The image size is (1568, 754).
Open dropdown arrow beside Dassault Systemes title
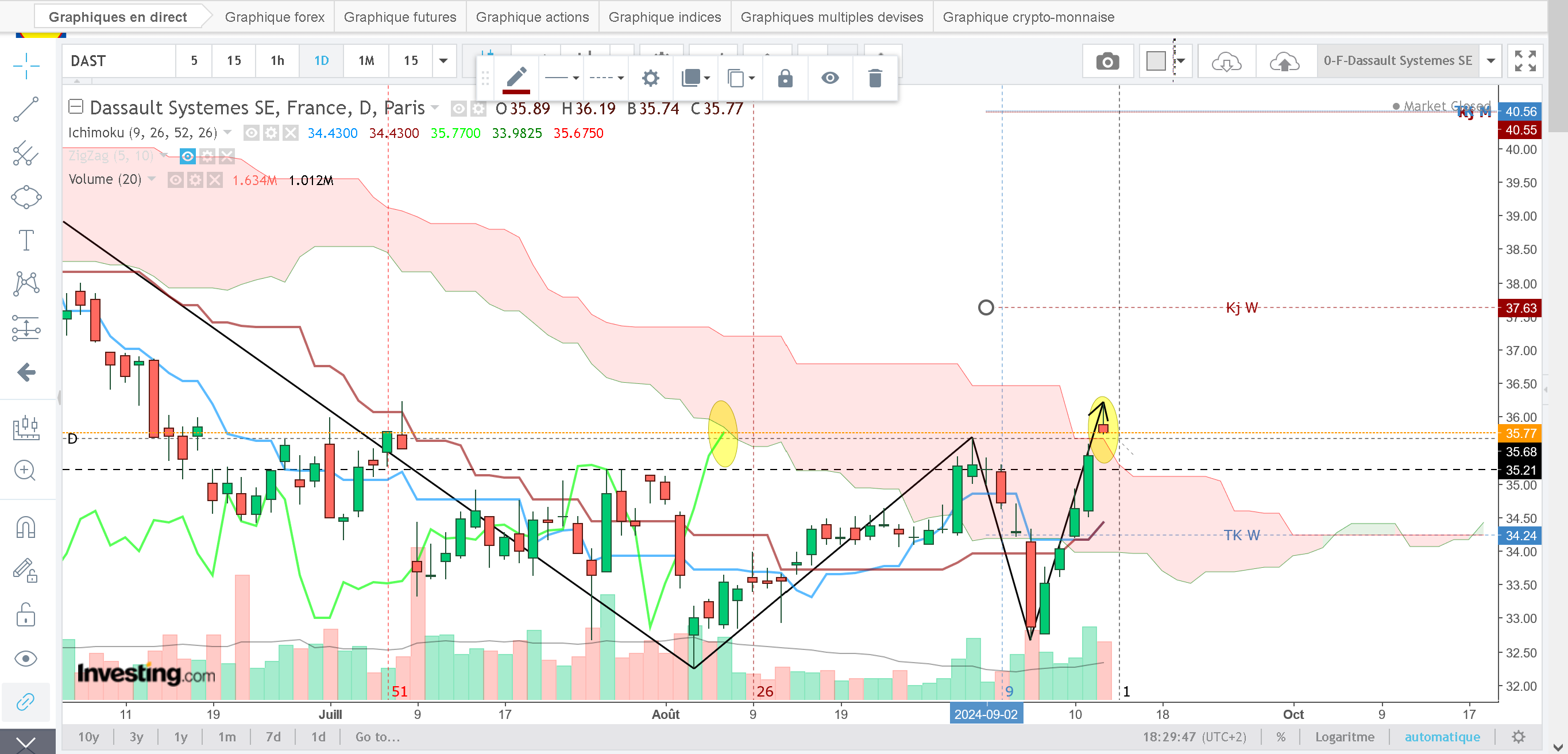click(435, 108)
